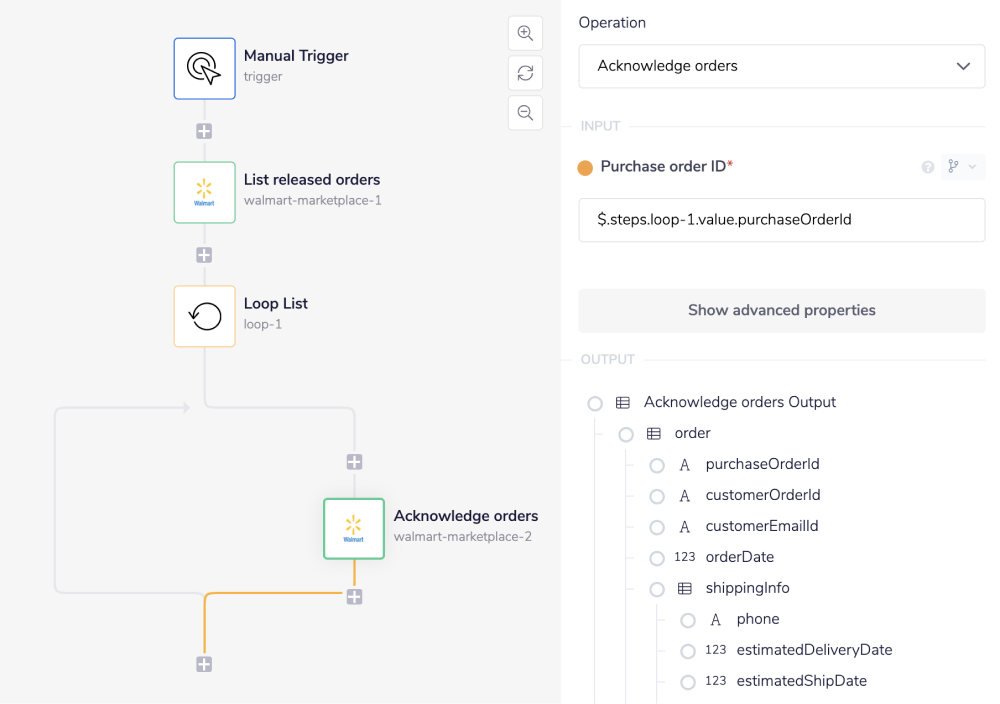This screenshot has height=704, width=1000.
Task: Click the zoom out magnifier icon
Action: pyautogui.click(x=525, y=113)
